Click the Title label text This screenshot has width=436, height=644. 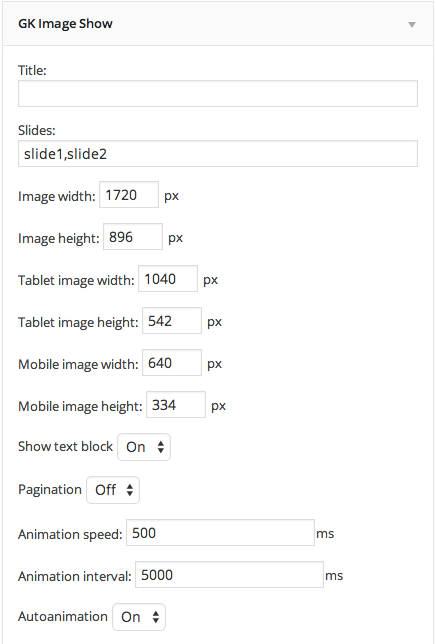[x=32, y=71]
